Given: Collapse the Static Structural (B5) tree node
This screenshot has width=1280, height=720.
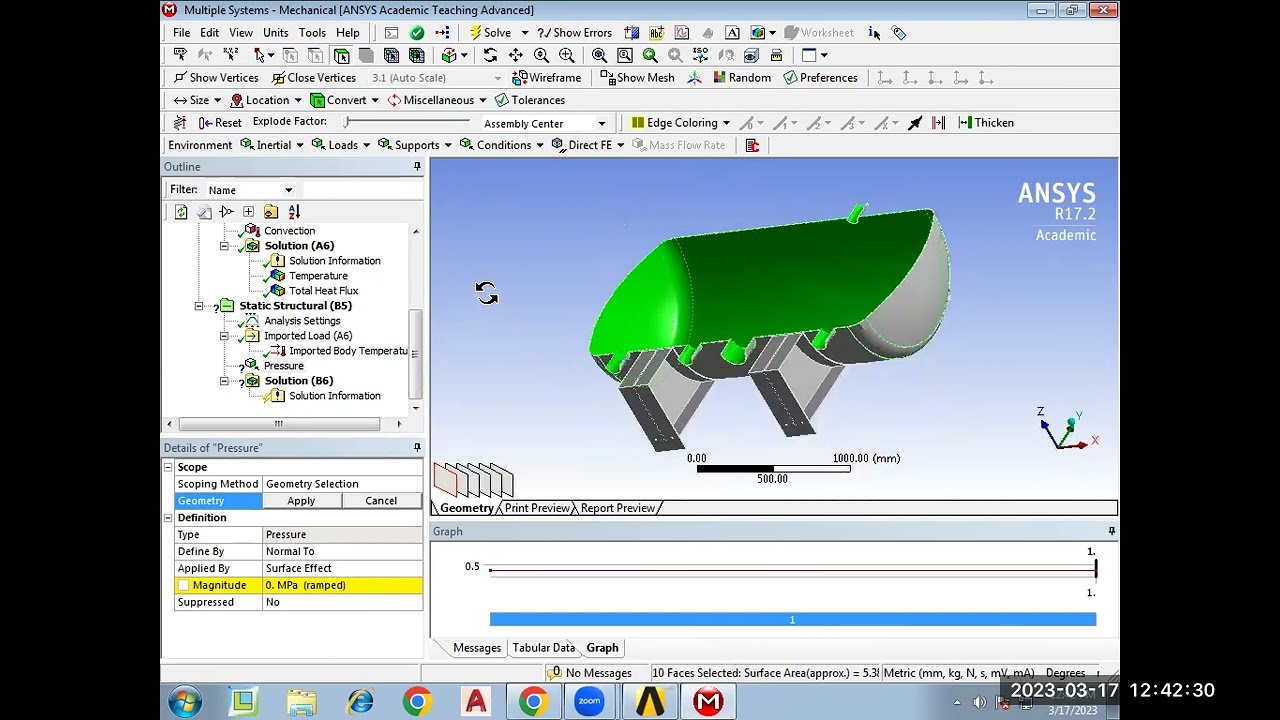Looking at the screenshot, I should (x=199, y=306).
